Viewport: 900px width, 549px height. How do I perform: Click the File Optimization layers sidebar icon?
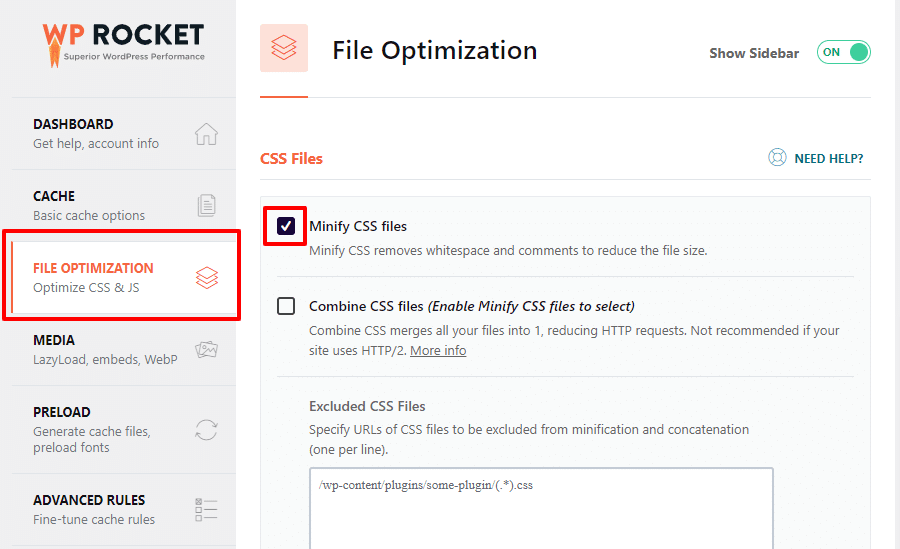click(207, 278)
